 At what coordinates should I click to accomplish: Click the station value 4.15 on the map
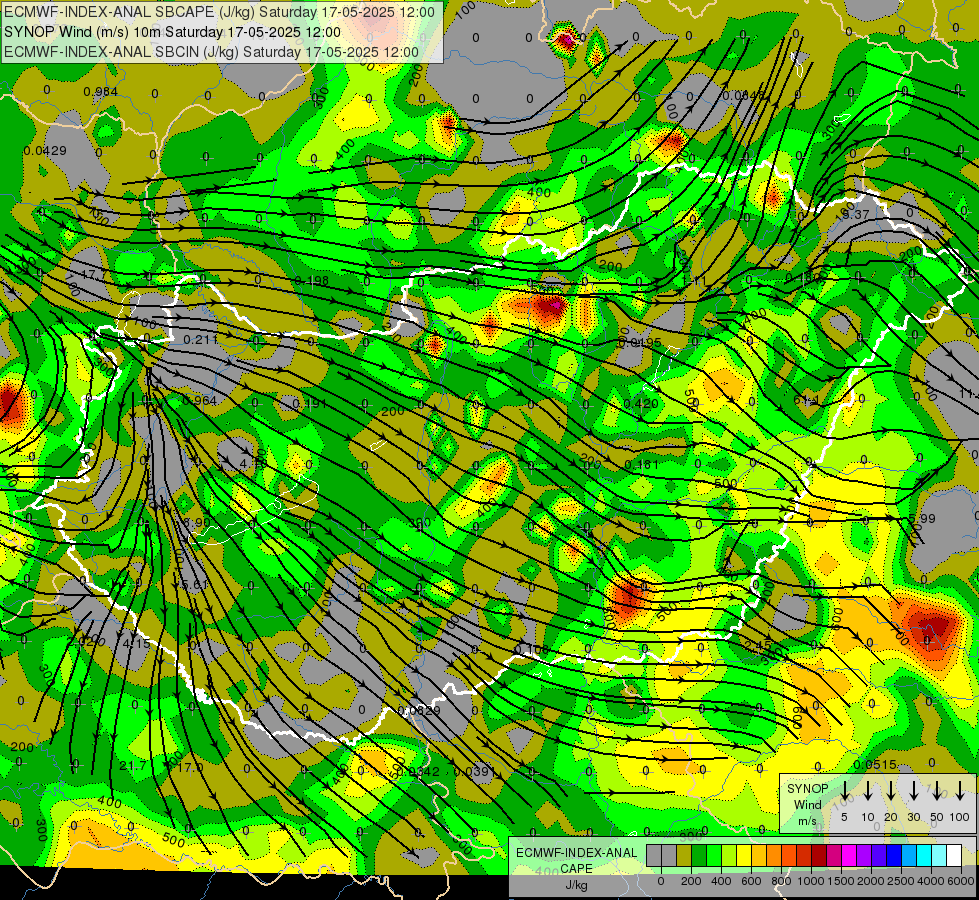click(x=136, y=643)
